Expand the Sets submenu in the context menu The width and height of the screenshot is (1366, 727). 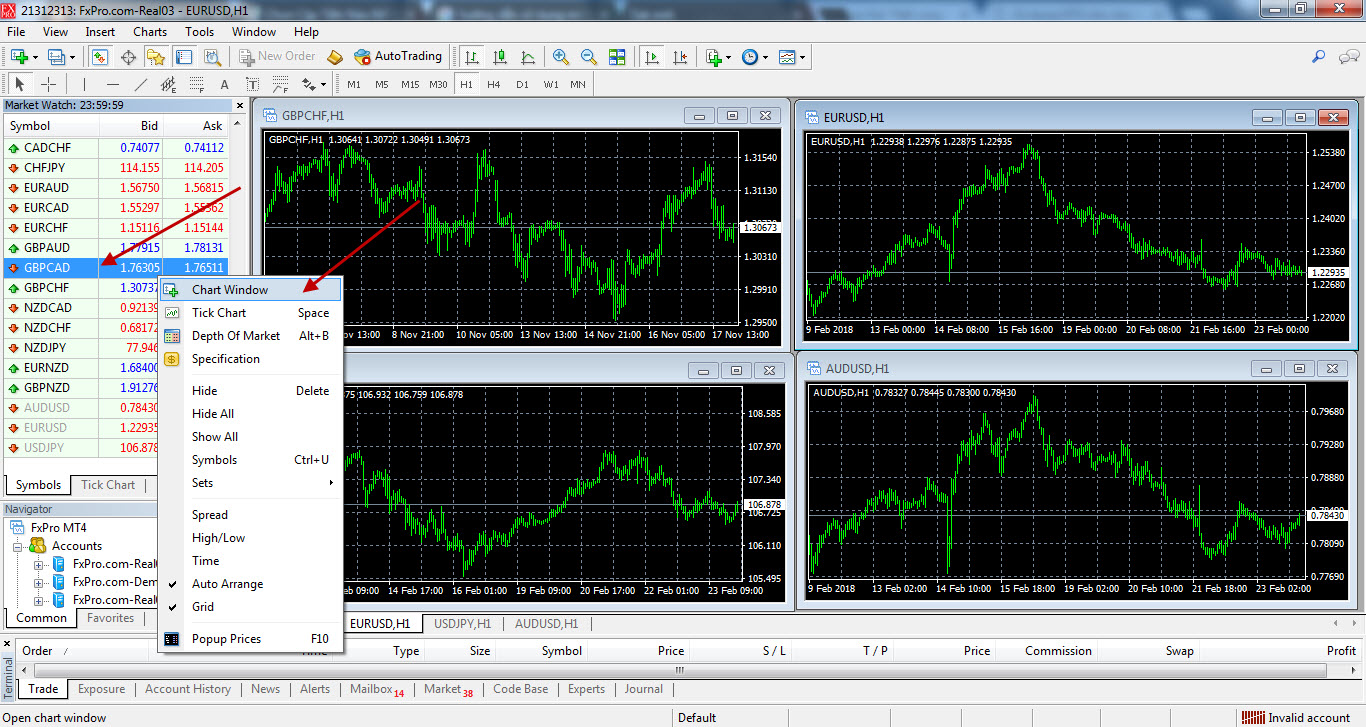pyautogui.click(x=250, y=483)
